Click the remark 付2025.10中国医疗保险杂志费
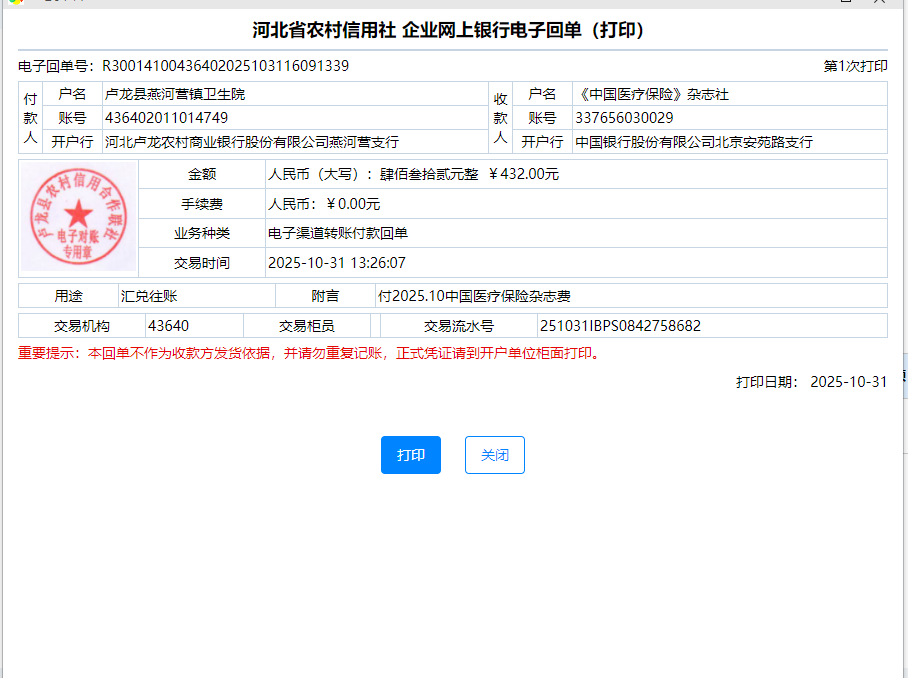The height and width of the screenshot is (678, 908). 474,296
